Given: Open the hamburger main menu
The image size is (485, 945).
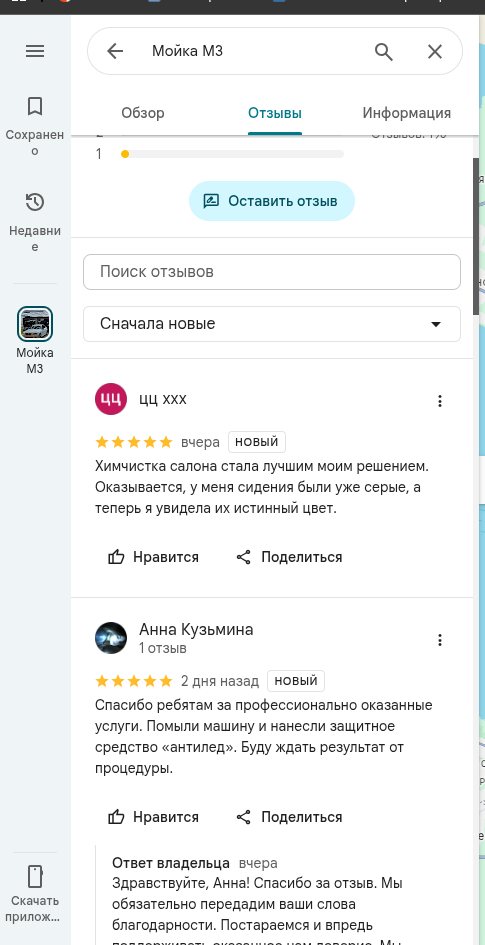Looking at the screenshot, I should 35,51.
